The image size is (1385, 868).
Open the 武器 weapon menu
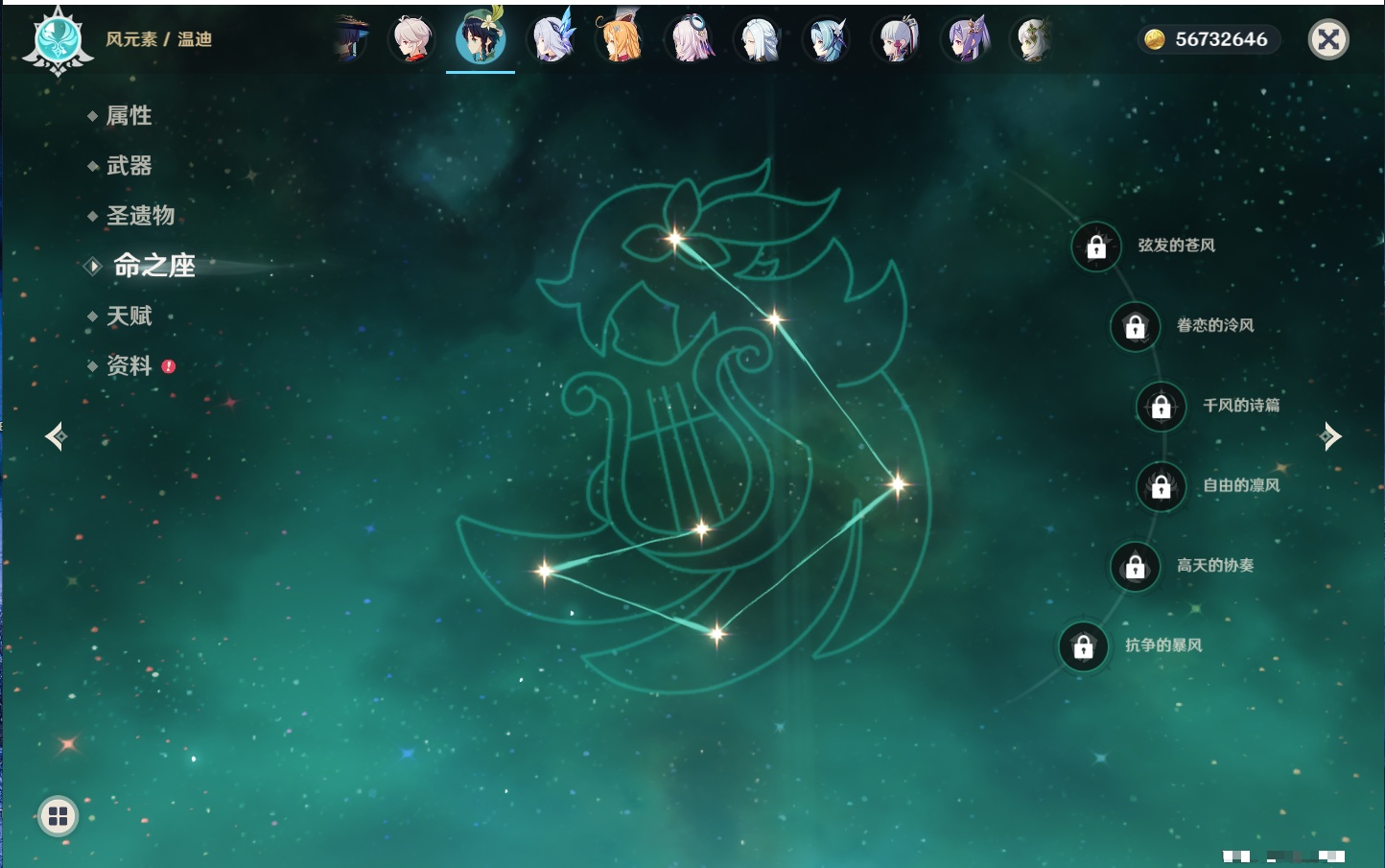click(x=129, y=166)
